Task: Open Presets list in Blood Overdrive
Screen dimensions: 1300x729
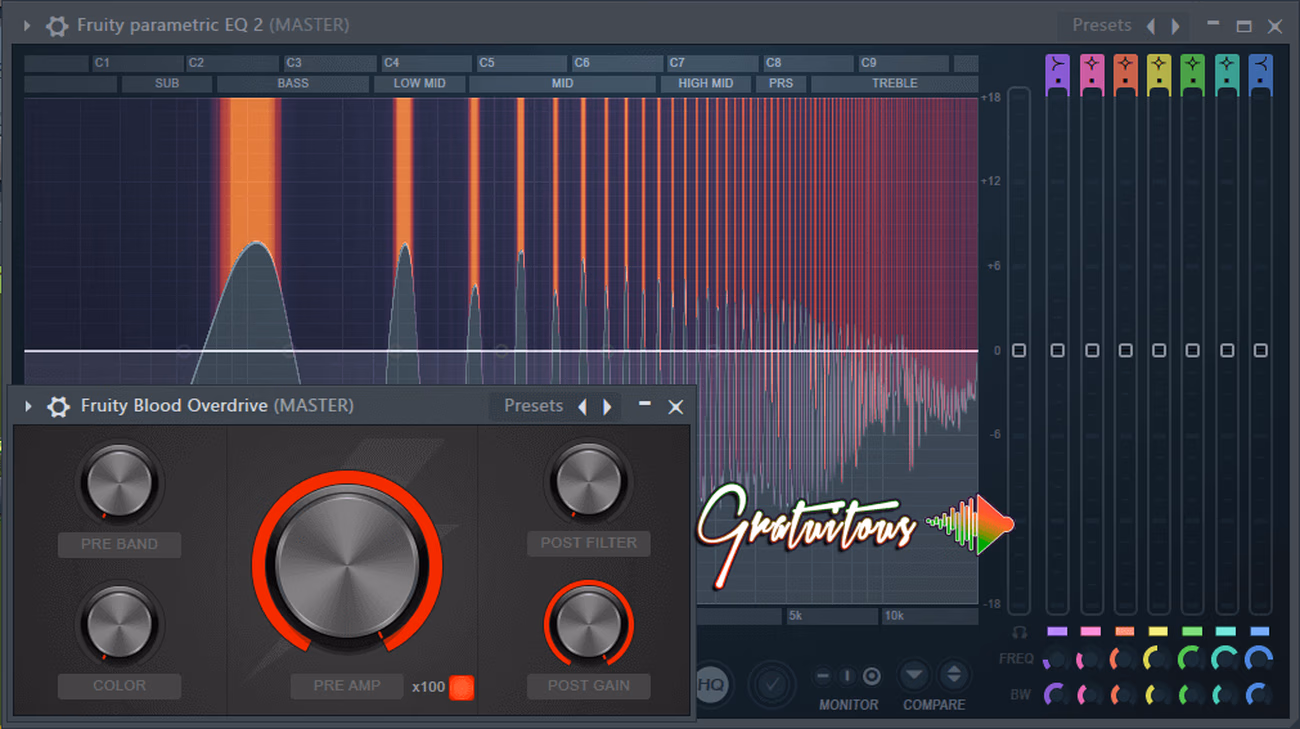Action: pos(533,406)
